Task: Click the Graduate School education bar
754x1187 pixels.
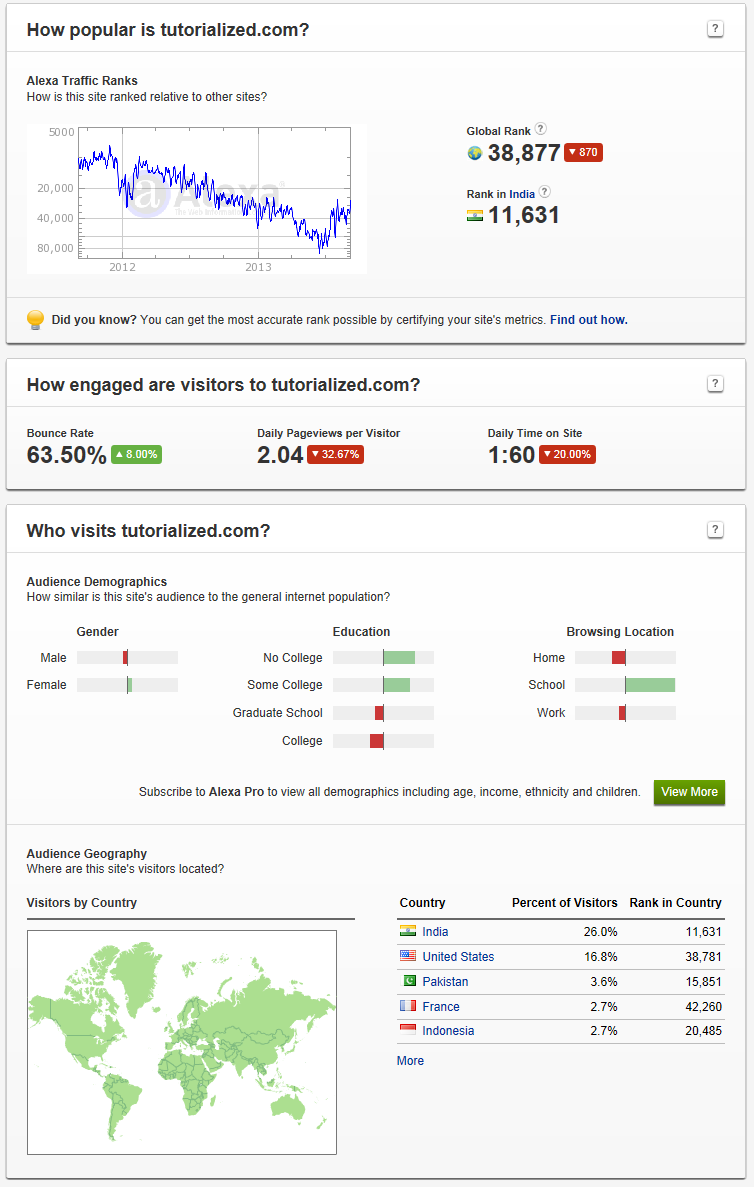Action: click(383, 712)
